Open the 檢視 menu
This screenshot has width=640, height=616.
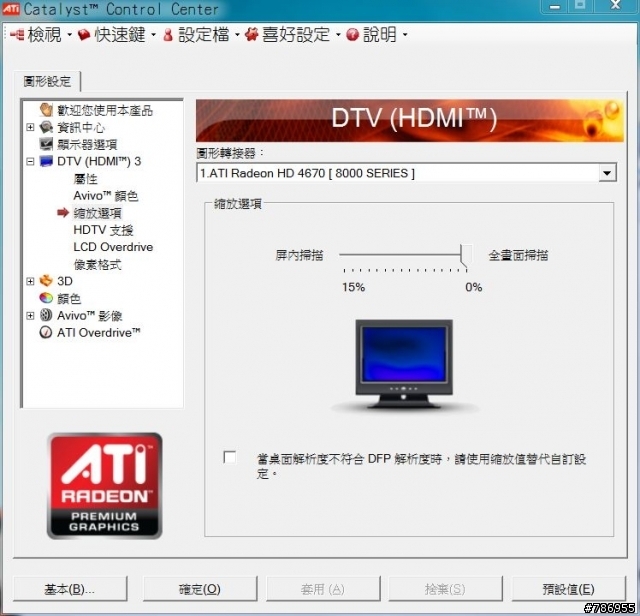click(41, 35)
